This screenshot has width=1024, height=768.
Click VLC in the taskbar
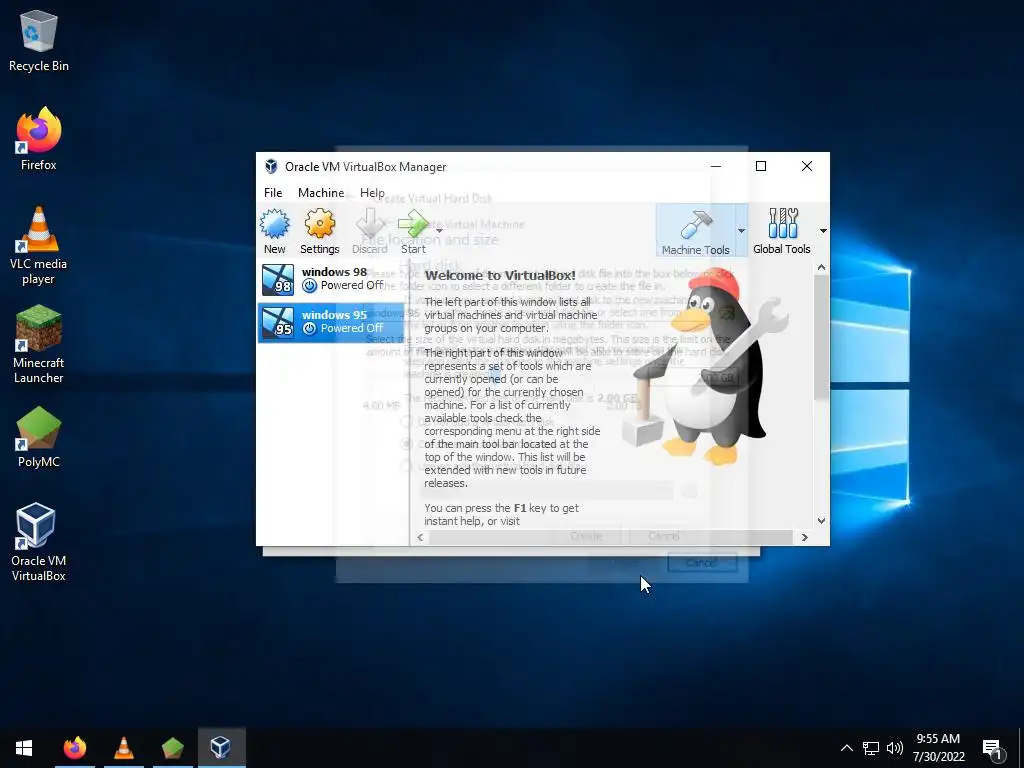[123, 748]
